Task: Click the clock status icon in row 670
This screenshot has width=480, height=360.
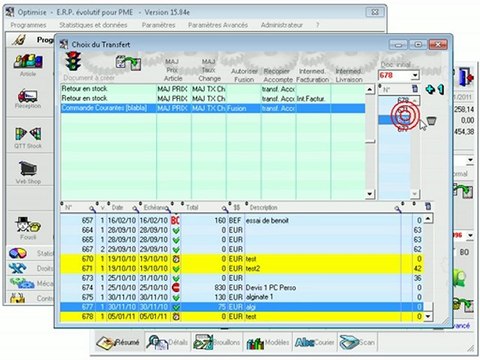Action: tap(176, 259)
